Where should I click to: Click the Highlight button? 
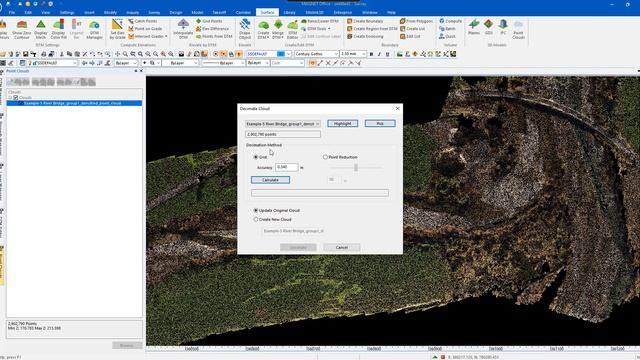(342, 124)
